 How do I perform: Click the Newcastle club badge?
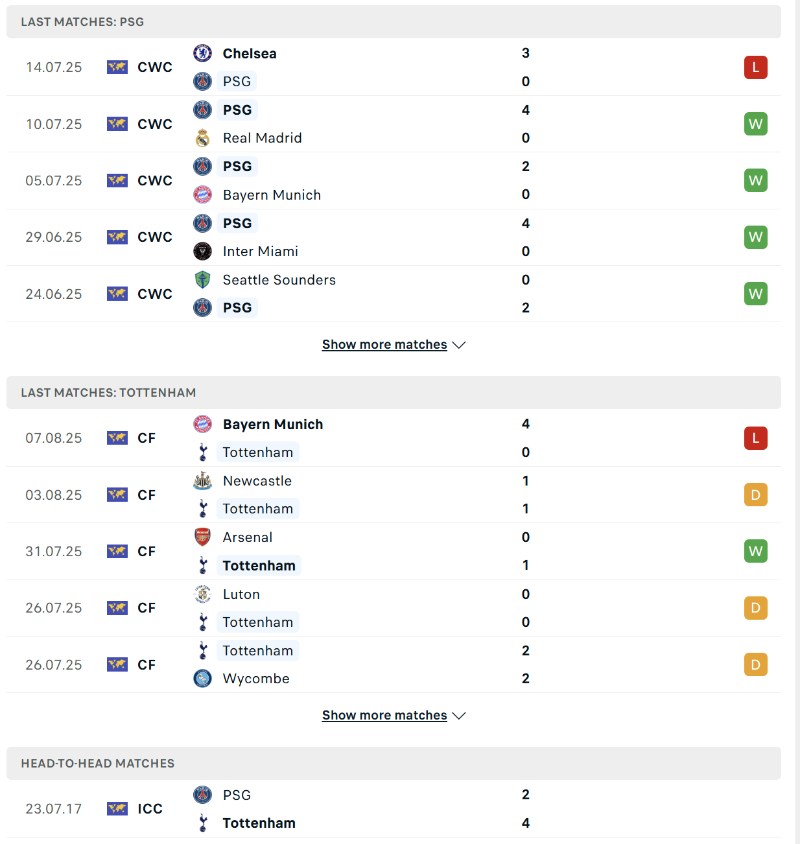click(204, 481)
